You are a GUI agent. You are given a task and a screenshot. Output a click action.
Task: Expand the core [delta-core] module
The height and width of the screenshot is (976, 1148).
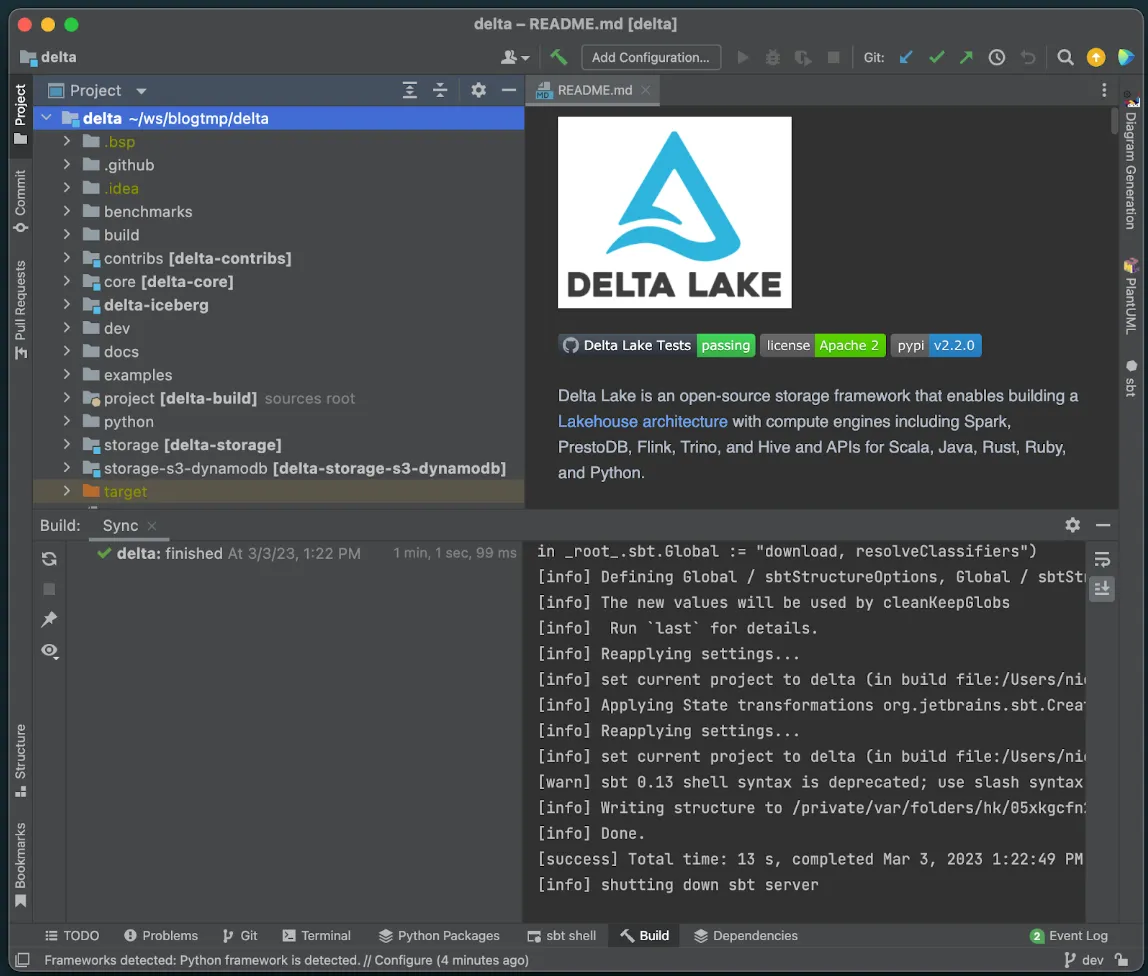(67, 281)
